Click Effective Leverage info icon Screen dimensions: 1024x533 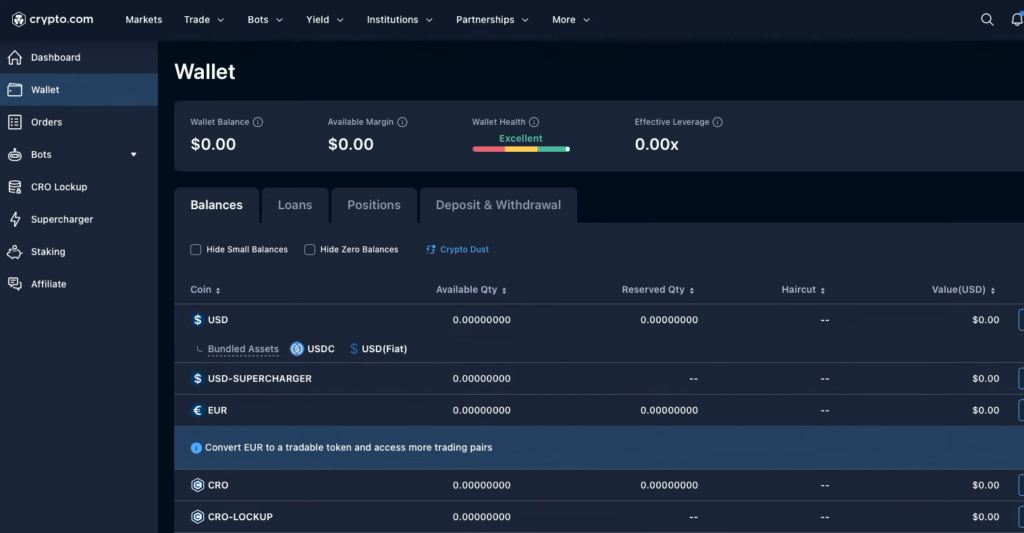click(x=718, y=122)
